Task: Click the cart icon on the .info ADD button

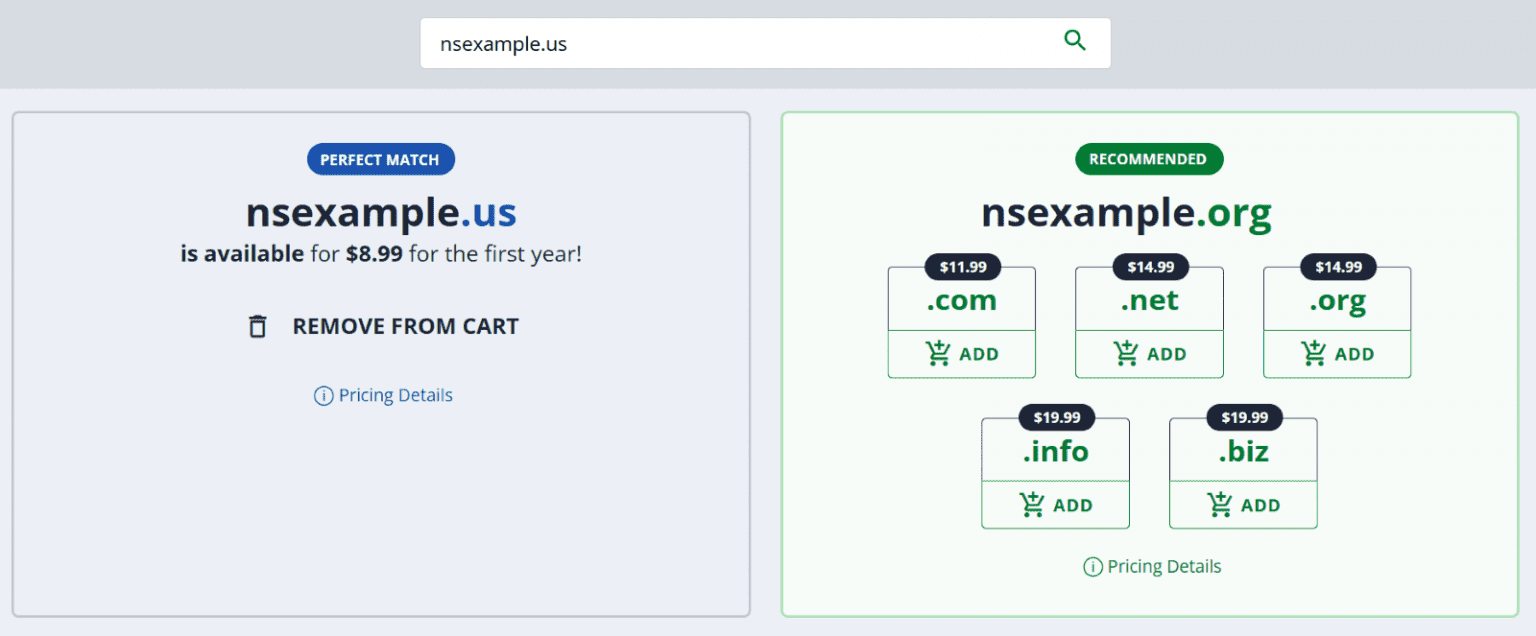Action: [x=1031, y=505]
